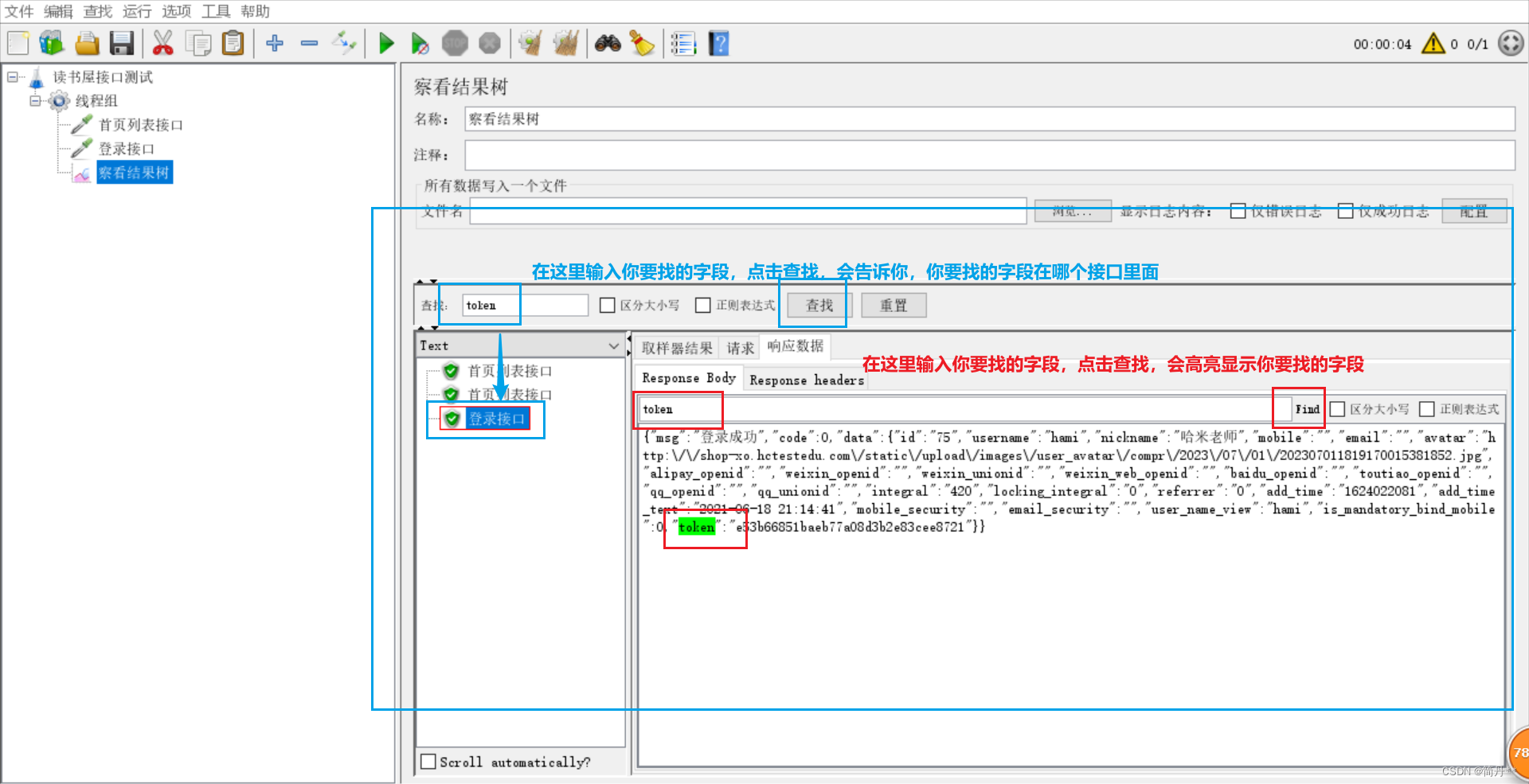Collapse the 线程组 tree node

point(35,101)
